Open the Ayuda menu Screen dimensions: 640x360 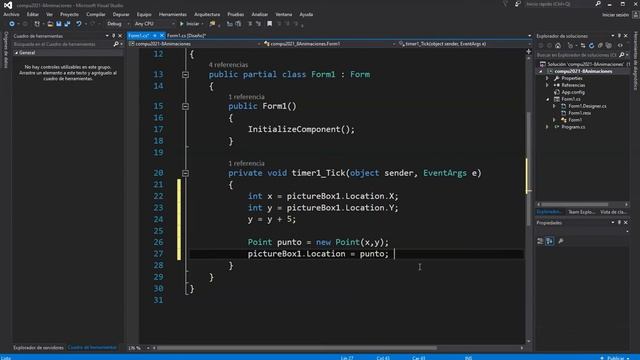(x=306, y=14)
